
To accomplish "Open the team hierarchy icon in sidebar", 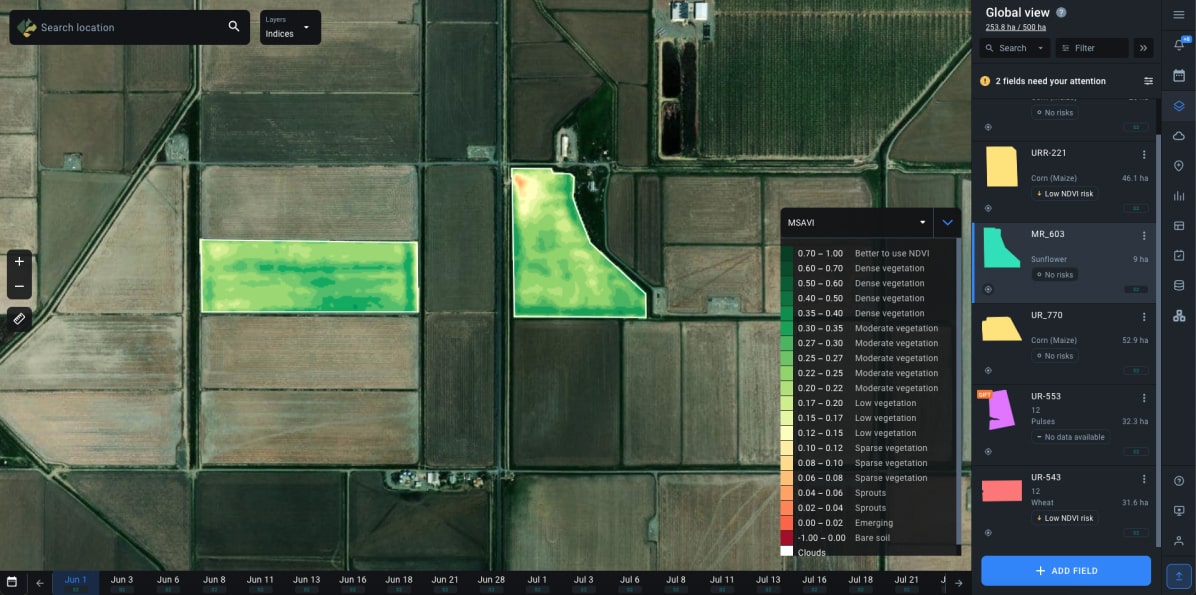I will 1178,315.
